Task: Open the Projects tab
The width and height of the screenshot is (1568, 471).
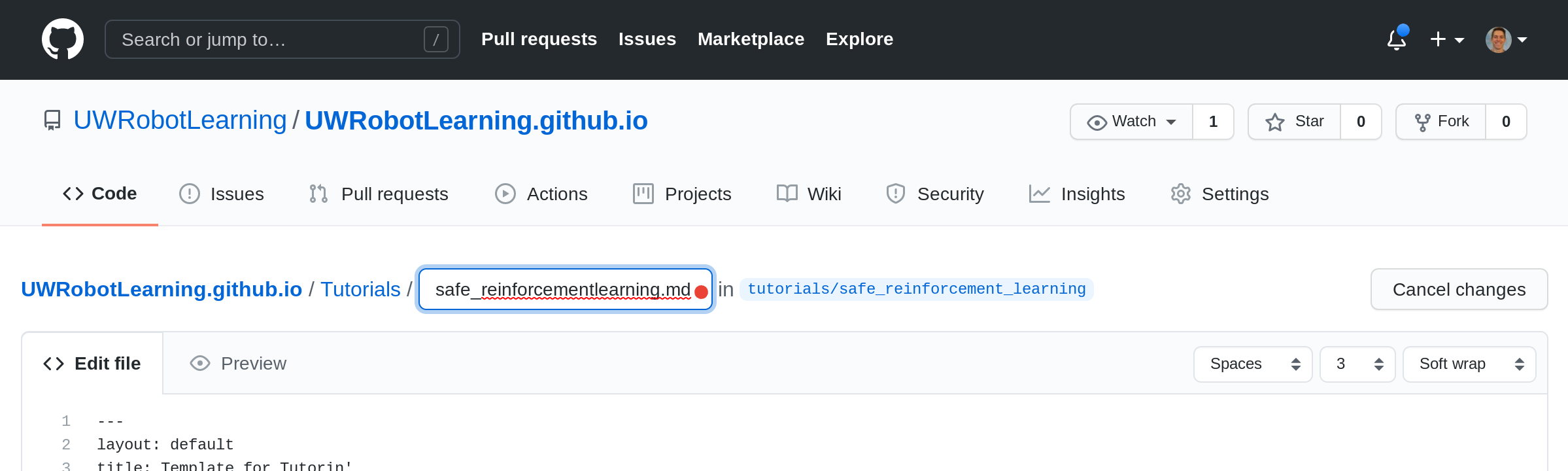Action: coord(682,194)
